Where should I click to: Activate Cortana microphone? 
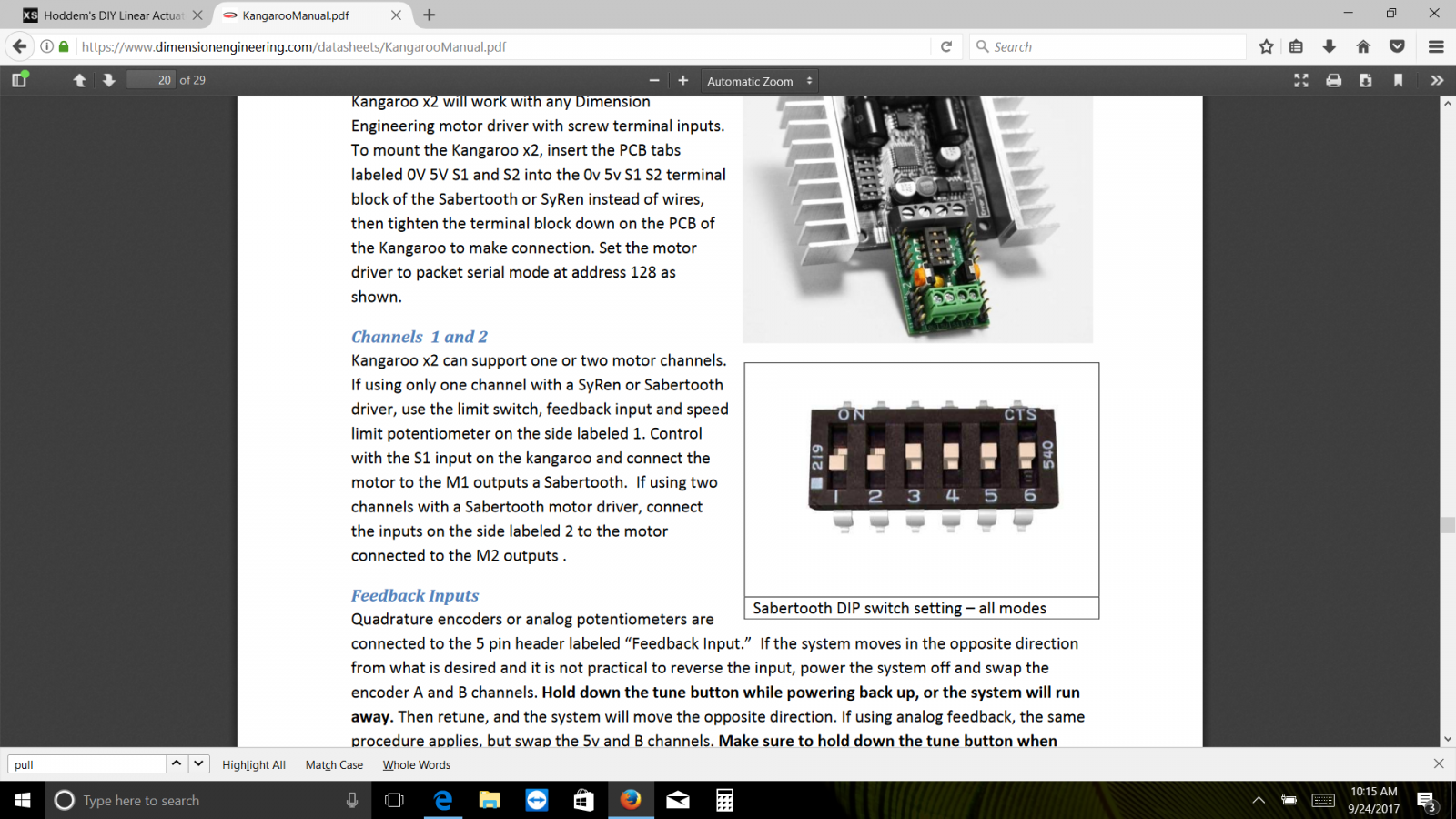coord(352,800)
